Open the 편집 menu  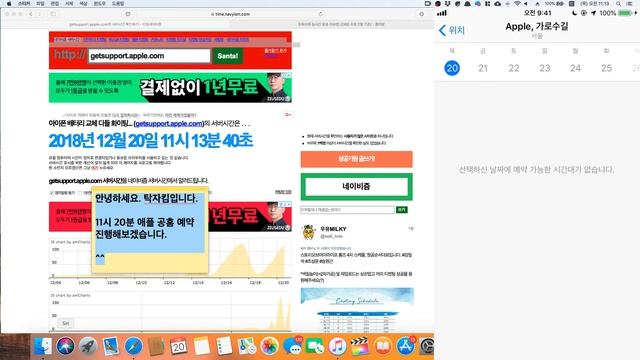[x=54, y=3]
